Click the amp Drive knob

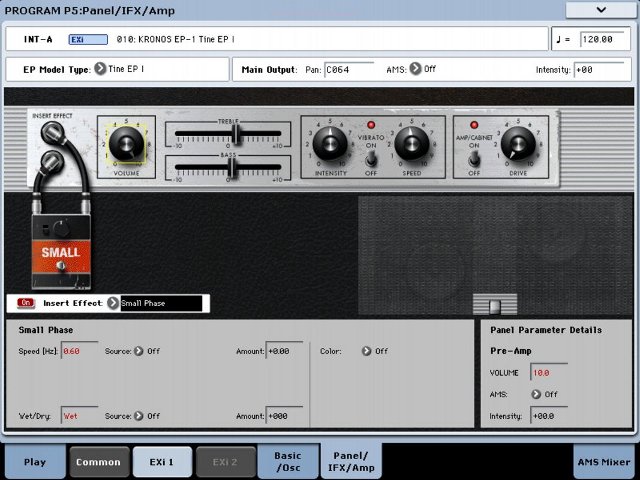pos(518,146)
